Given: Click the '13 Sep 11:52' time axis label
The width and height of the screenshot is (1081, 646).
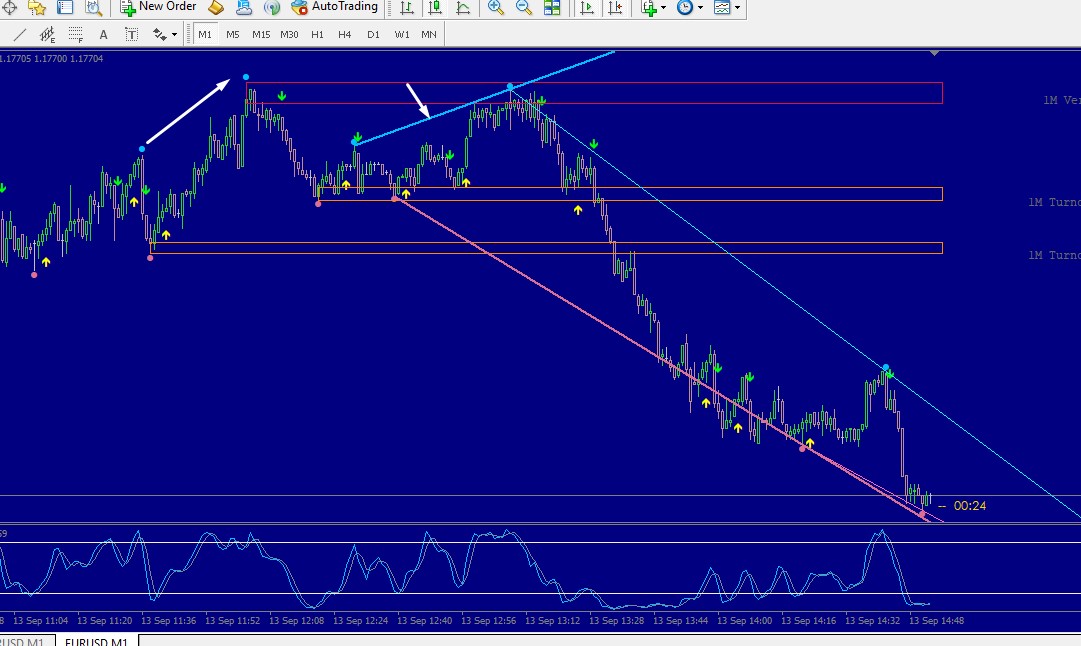Looking at the screenshot, I should click(232, 620).
